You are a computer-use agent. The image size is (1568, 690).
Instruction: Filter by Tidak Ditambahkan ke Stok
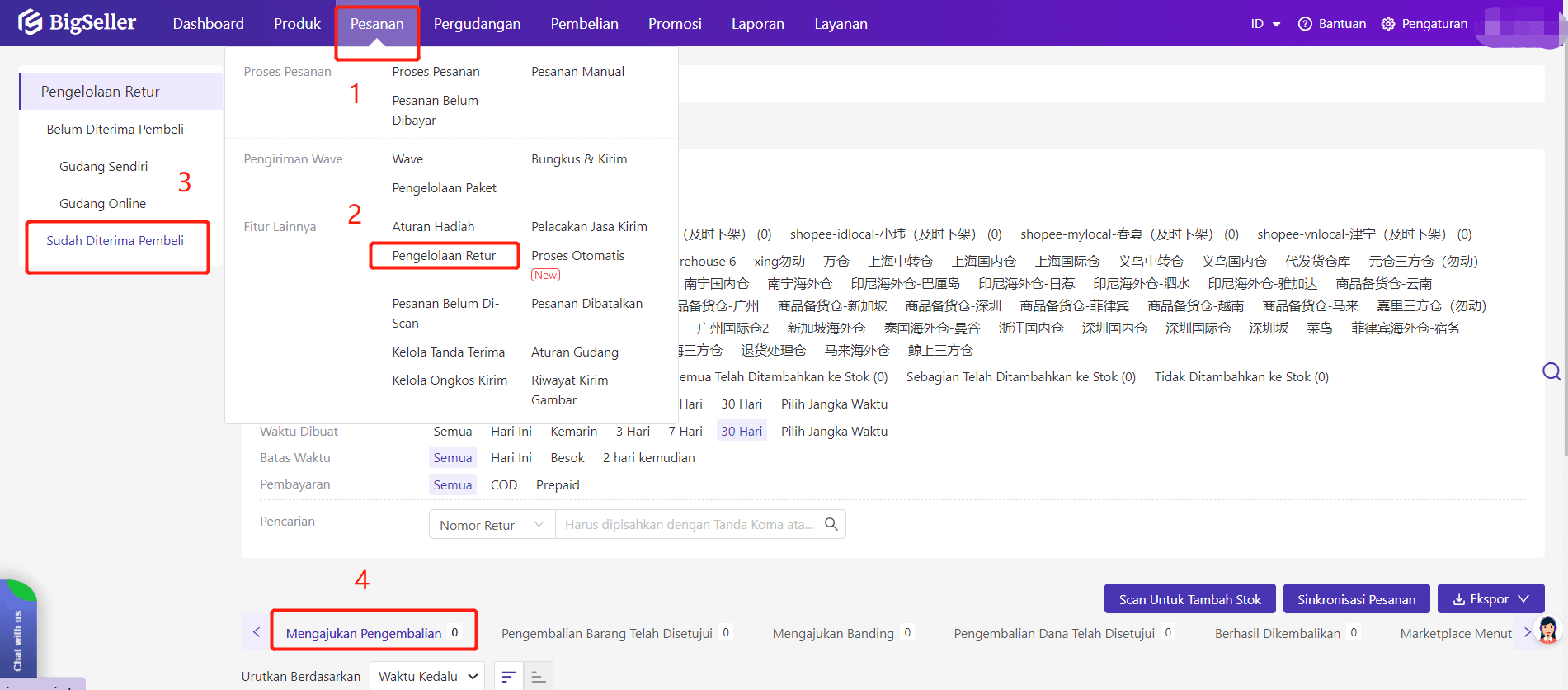(1241, 377)
